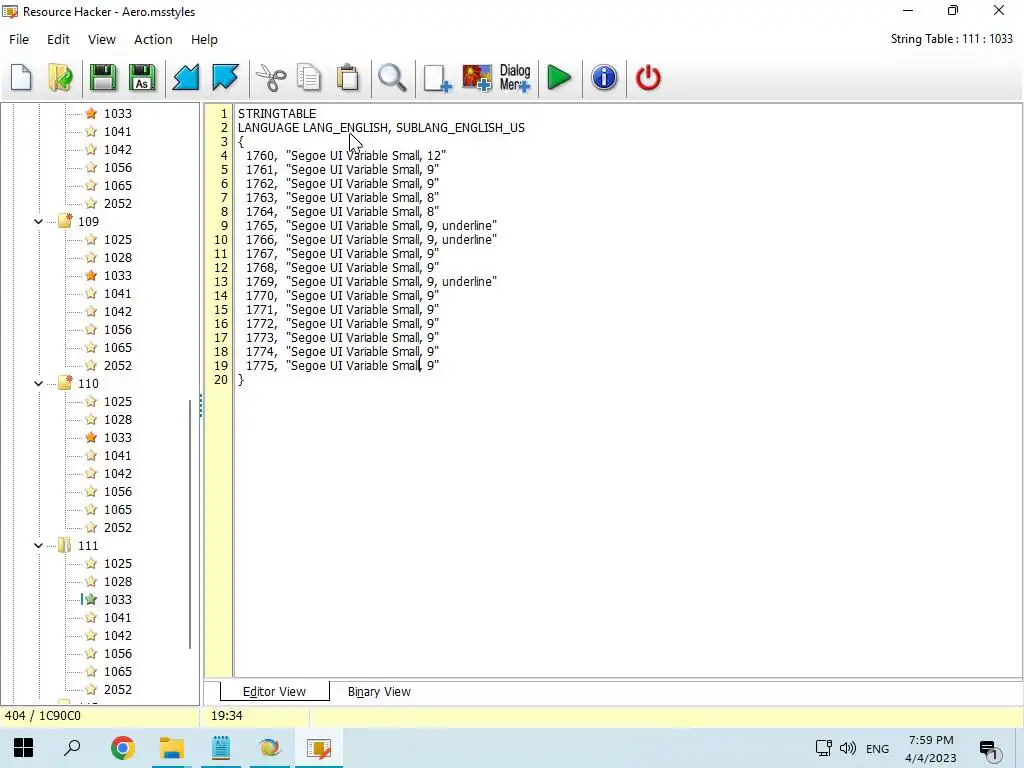Open the Dialog Merge toolbar icon
Viewport: 1024px width, 768px height.
tap(515, 78)
